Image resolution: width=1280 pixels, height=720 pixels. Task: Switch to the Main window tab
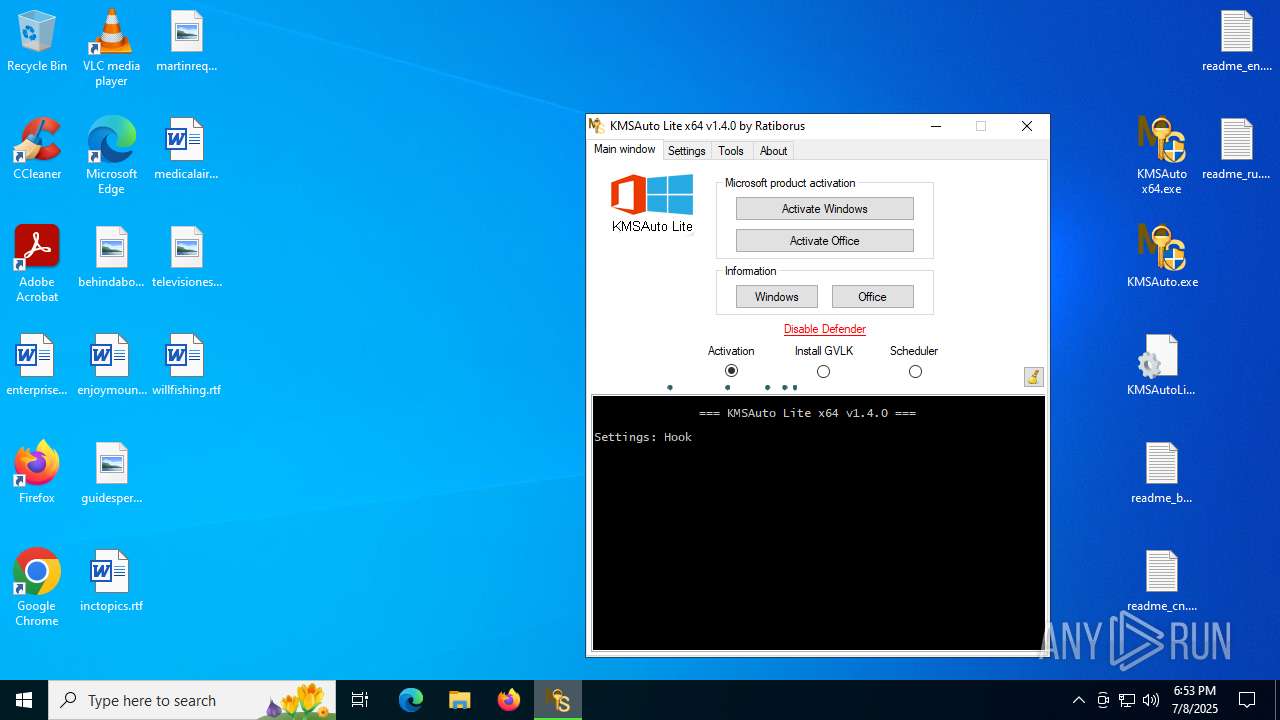point(625,149)
